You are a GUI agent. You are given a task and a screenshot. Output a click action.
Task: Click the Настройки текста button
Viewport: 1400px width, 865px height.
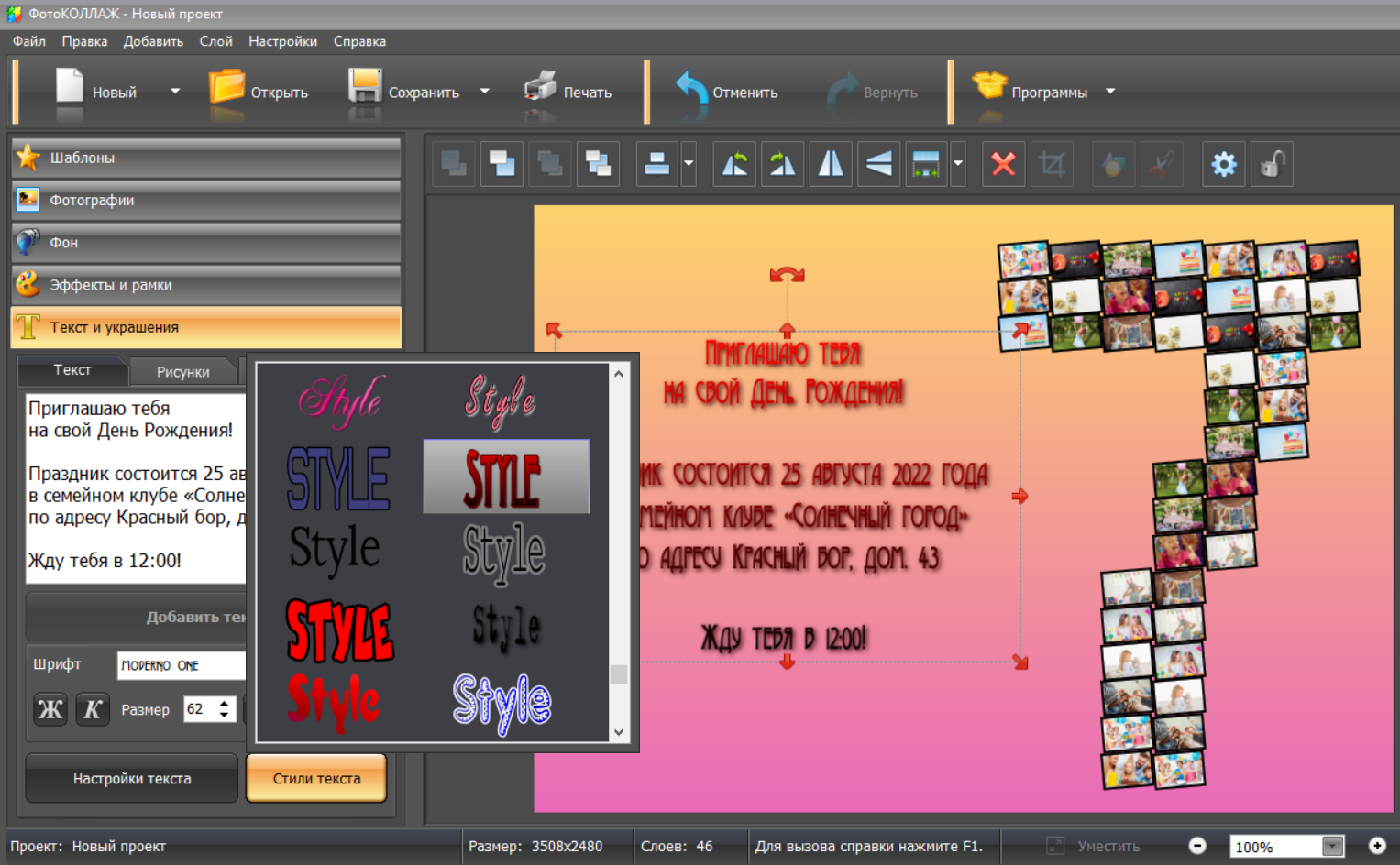(132, 779)
